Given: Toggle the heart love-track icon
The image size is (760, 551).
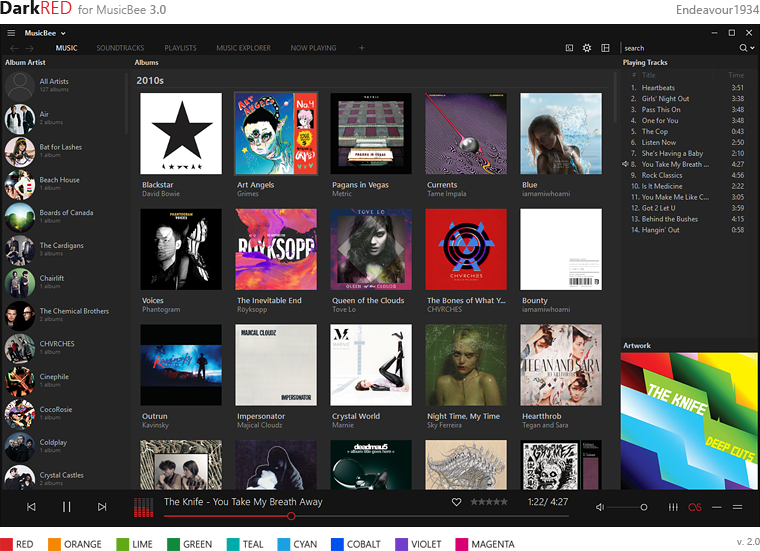Looking at the screenshot, I should (x=456, y=502).
